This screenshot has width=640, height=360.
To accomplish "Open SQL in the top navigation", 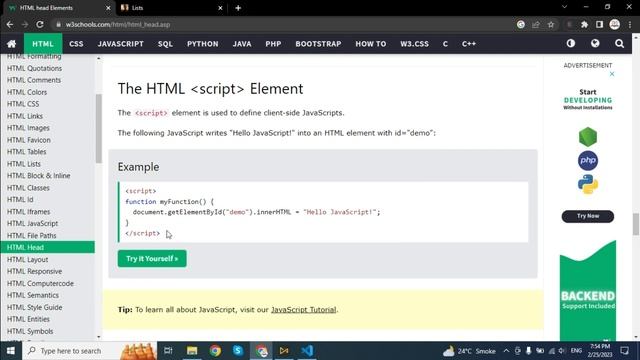I will click(165, 44).
